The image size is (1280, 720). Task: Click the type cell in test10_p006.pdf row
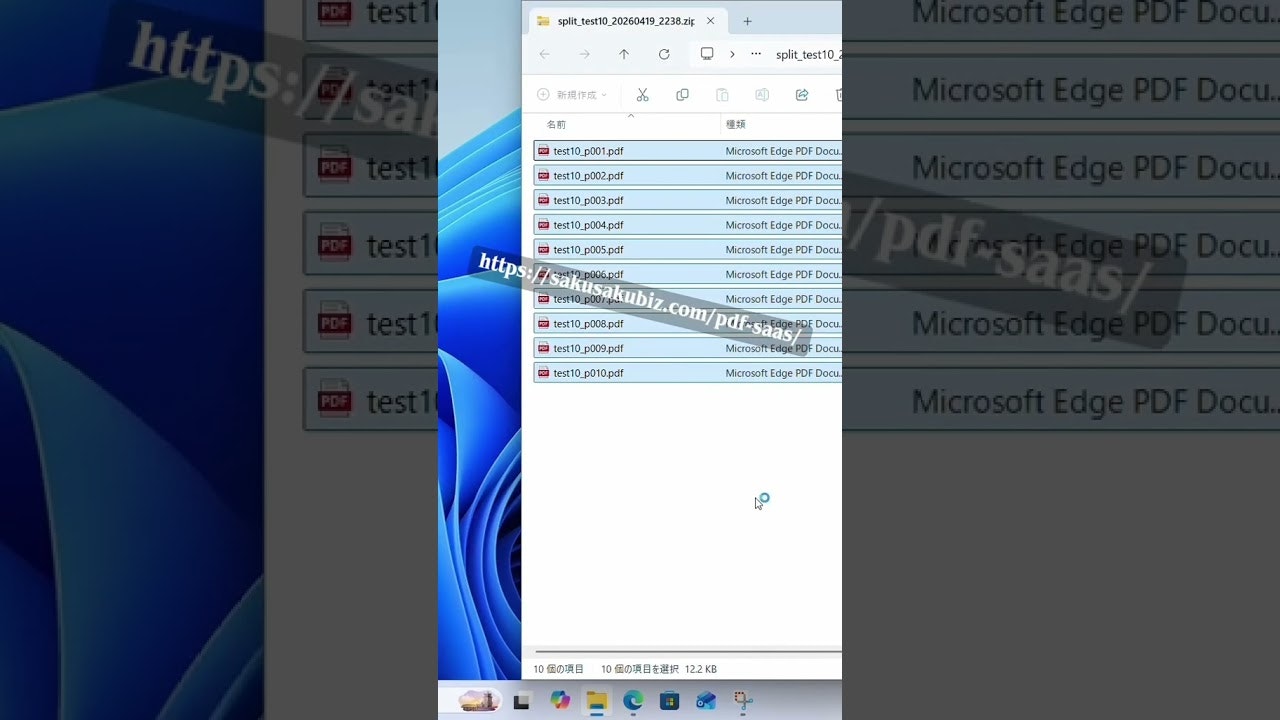click(x=783, y=275)
